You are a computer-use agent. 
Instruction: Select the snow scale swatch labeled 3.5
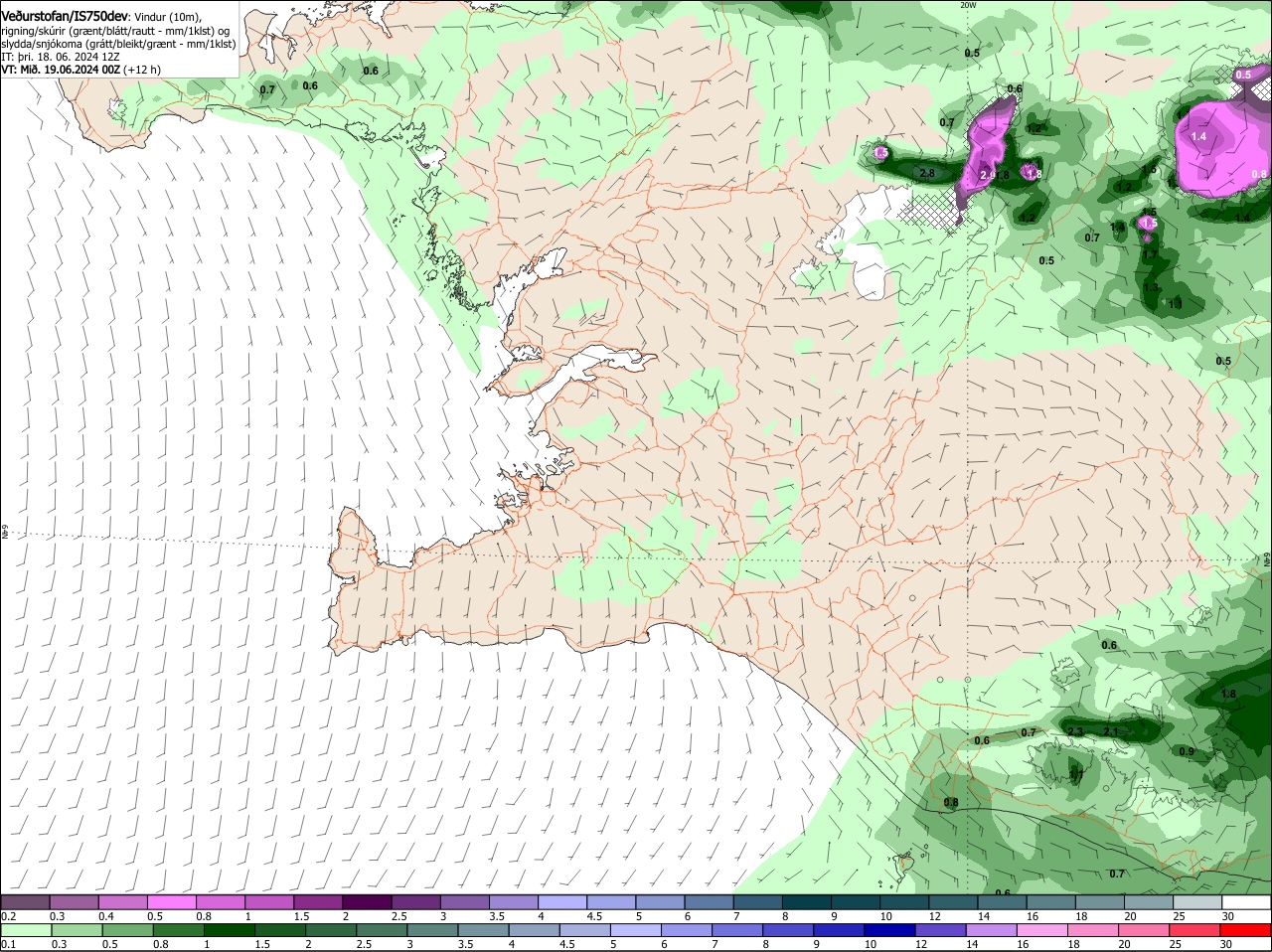513,901
